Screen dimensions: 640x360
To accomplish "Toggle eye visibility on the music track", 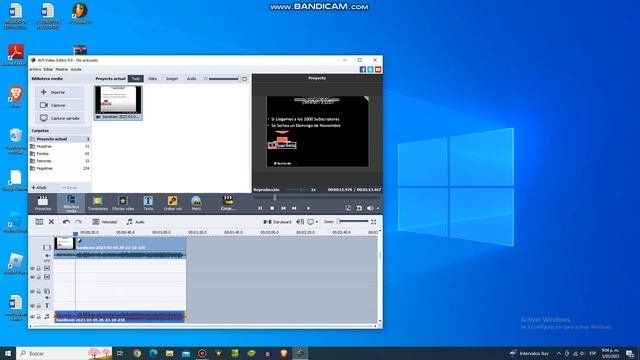I will (x=32, y=316).
